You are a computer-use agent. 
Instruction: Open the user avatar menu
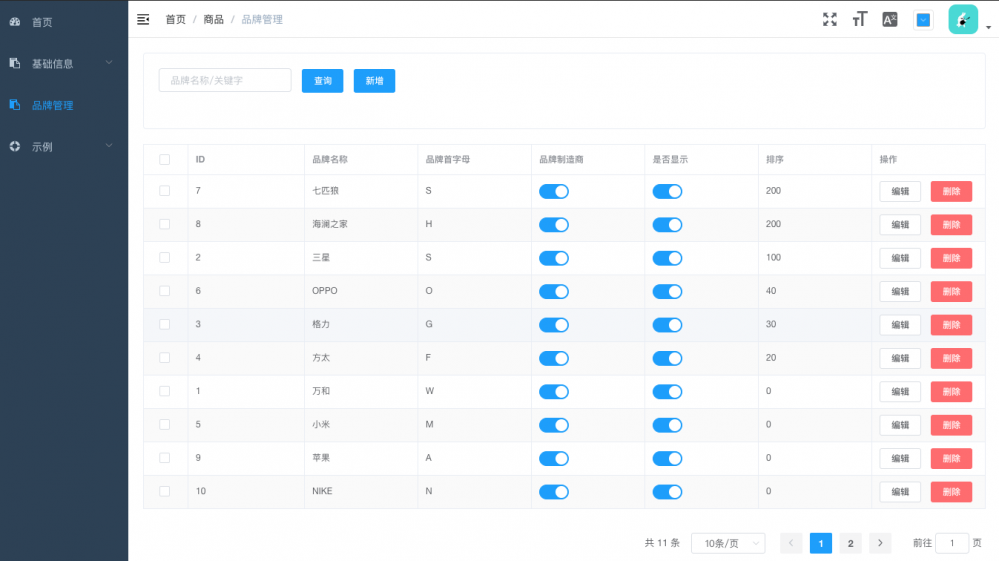[963, 20]
